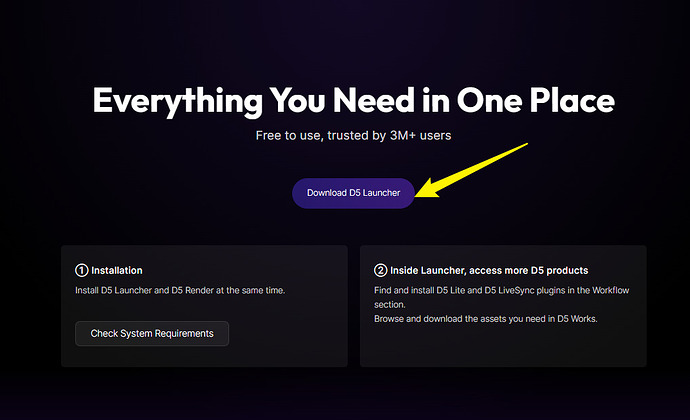The image size is (690, 420).
Task: Click the circled number 2 icon
Action: tap(380, 270)
